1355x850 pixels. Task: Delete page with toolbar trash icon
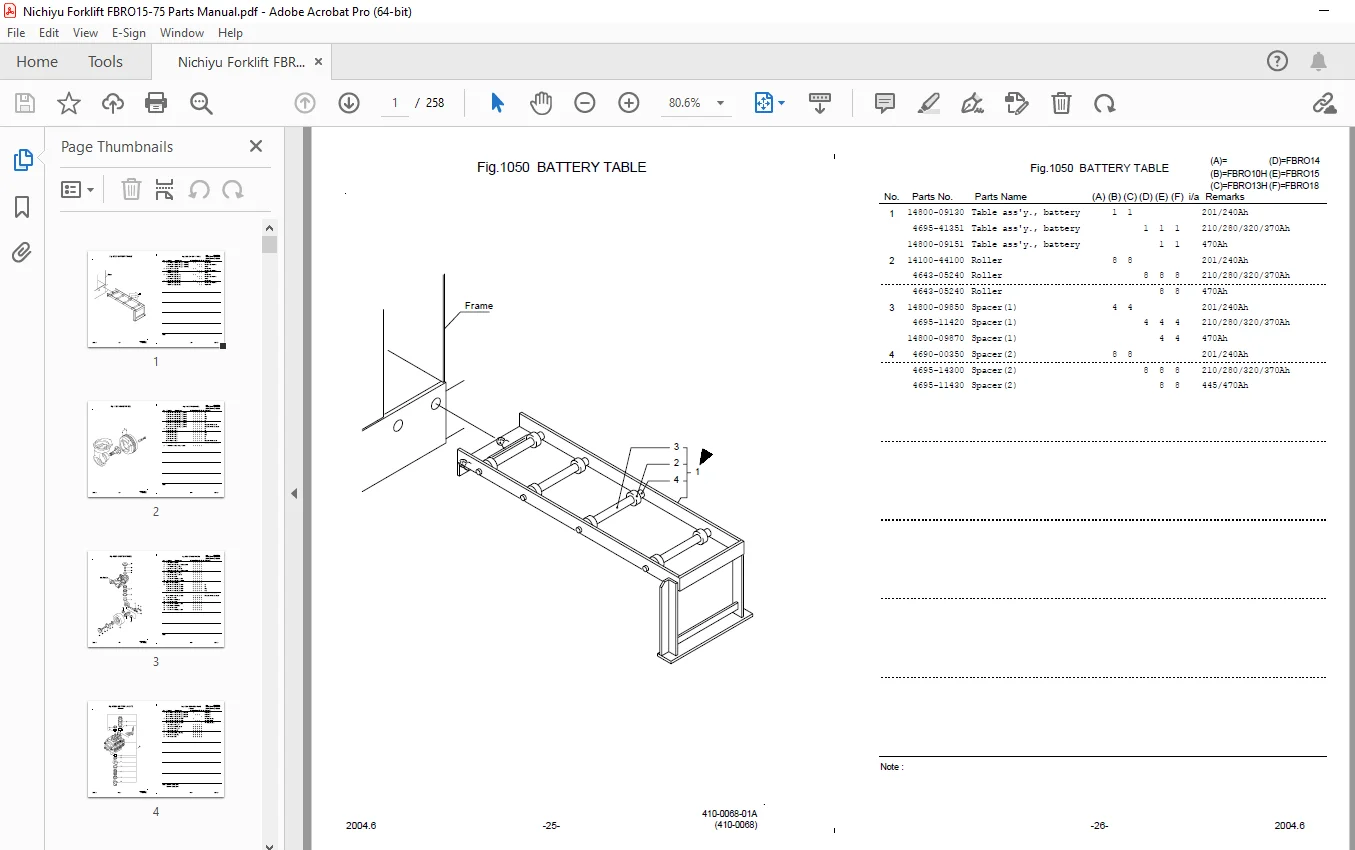[x=1061, y=103]
